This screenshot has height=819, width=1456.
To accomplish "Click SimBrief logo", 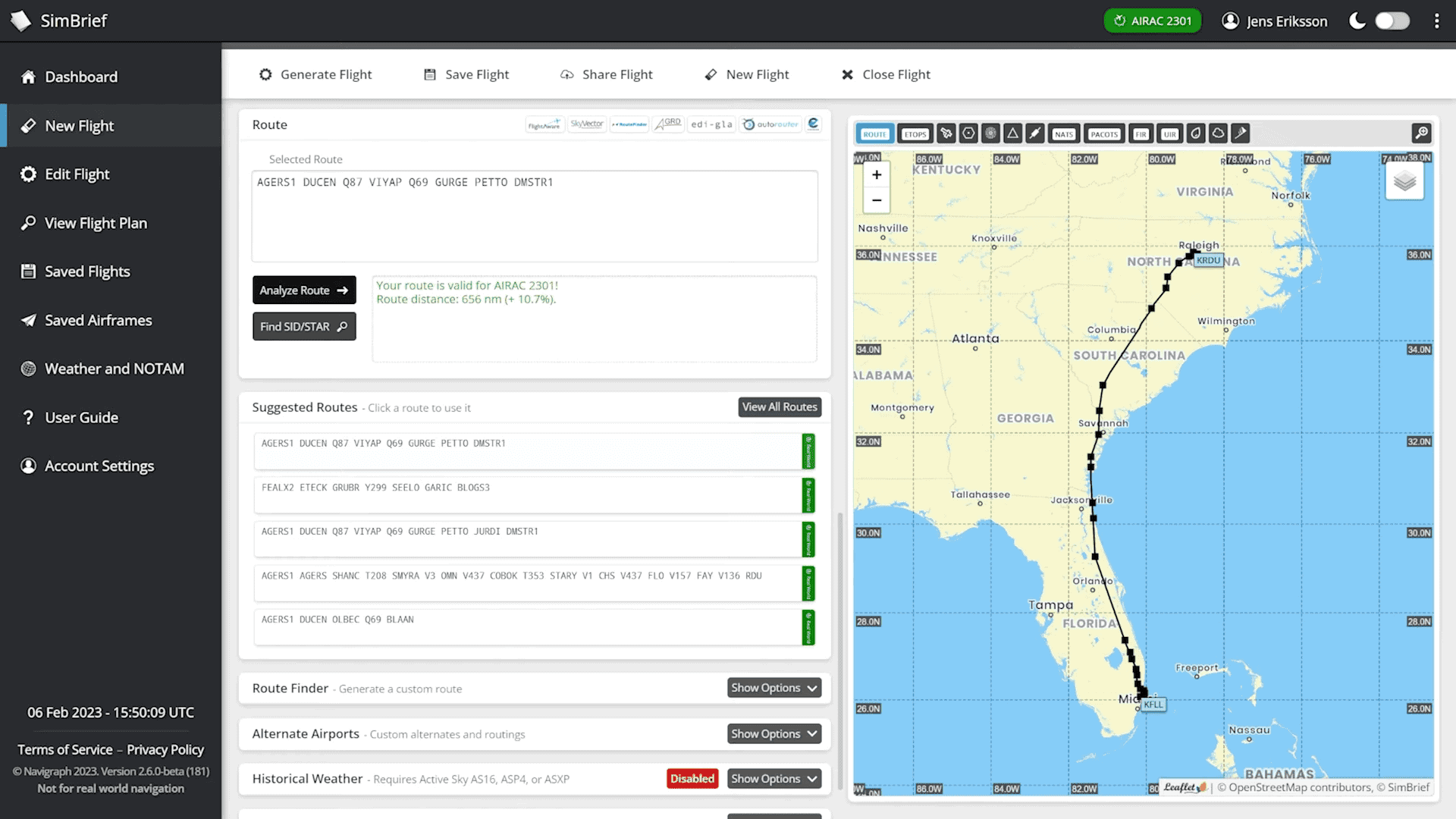I will (x=59, y=20).
